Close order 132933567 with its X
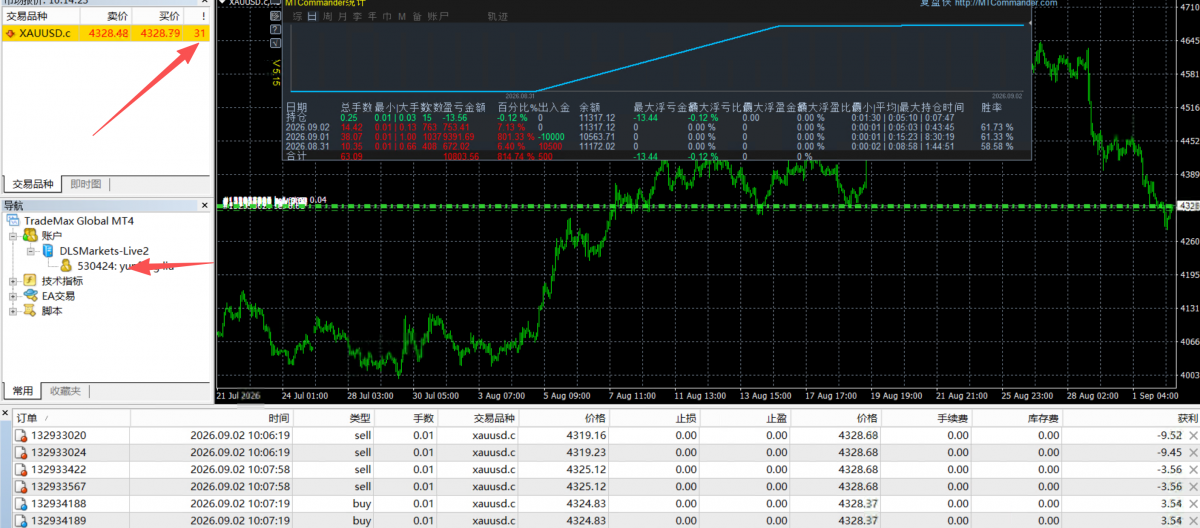The width and height of the screenshot is (1200, 528). tap(1192, 487)
